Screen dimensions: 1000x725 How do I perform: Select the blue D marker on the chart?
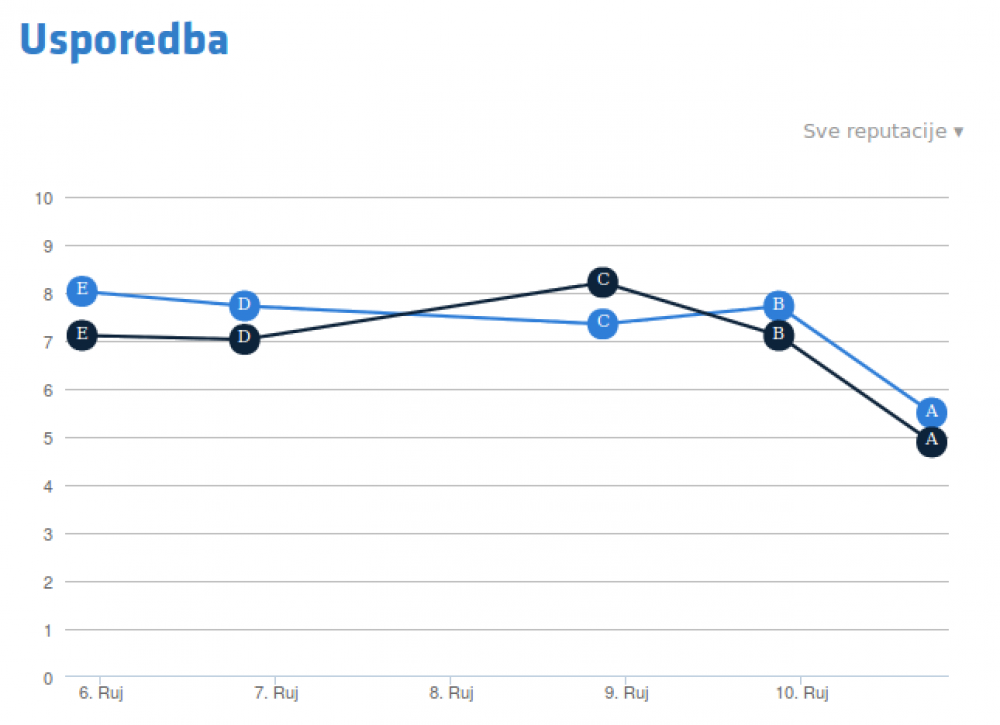(x=244, y=305)
